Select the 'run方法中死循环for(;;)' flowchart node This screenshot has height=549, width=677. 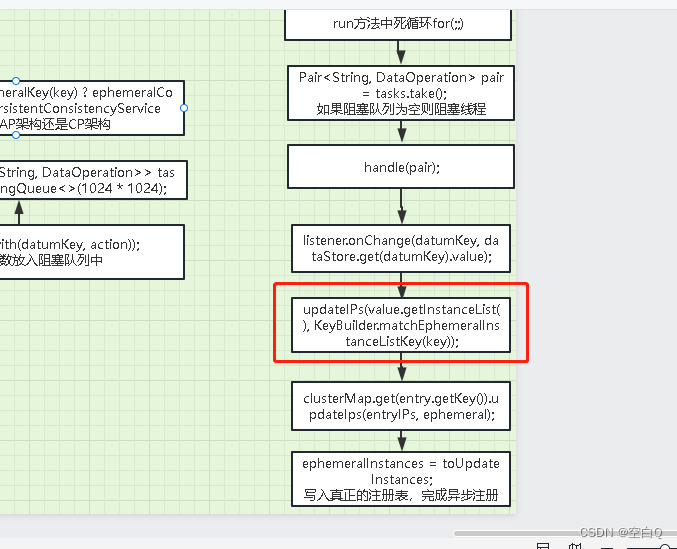398,25
